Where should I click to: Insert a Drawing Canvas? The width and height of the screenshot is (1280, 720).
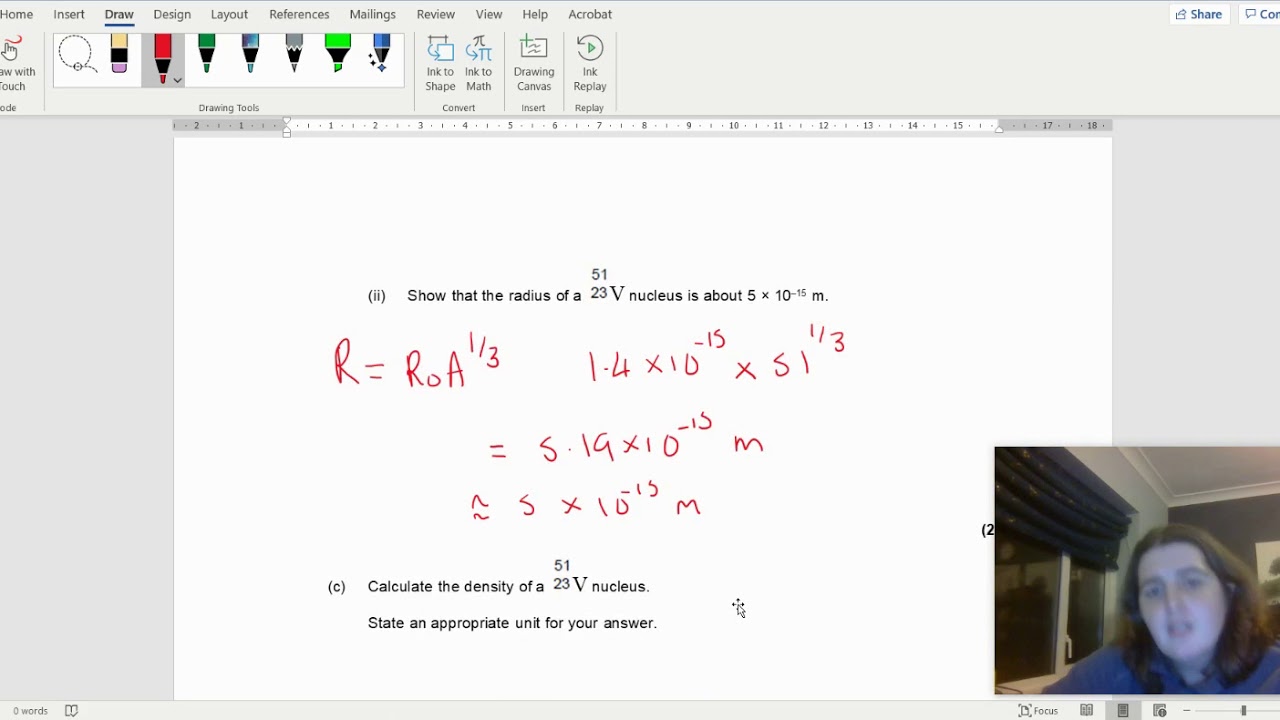click(534, 64)
